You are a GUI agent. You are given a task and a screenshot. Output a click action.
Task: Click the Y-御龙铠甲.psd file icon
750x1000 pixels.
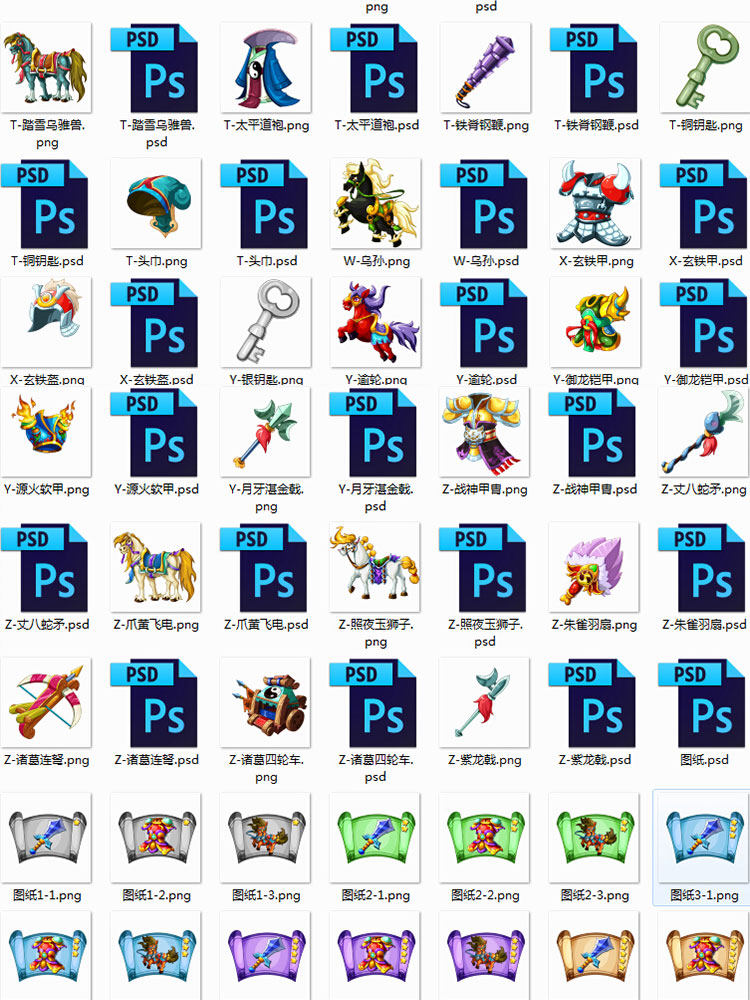pyautogui.click(x=703, y=322)
